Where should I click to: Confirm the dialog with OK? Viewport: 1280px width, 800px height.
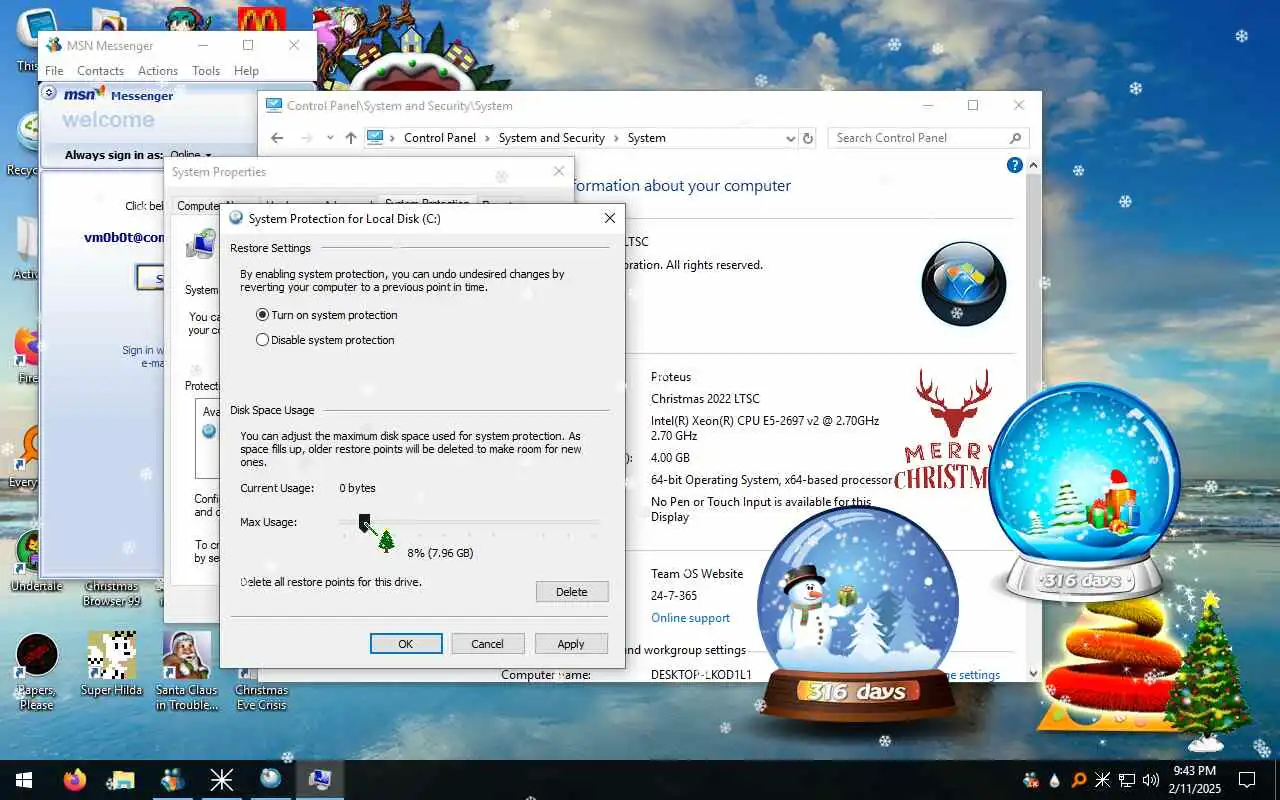tap(406, 643)
